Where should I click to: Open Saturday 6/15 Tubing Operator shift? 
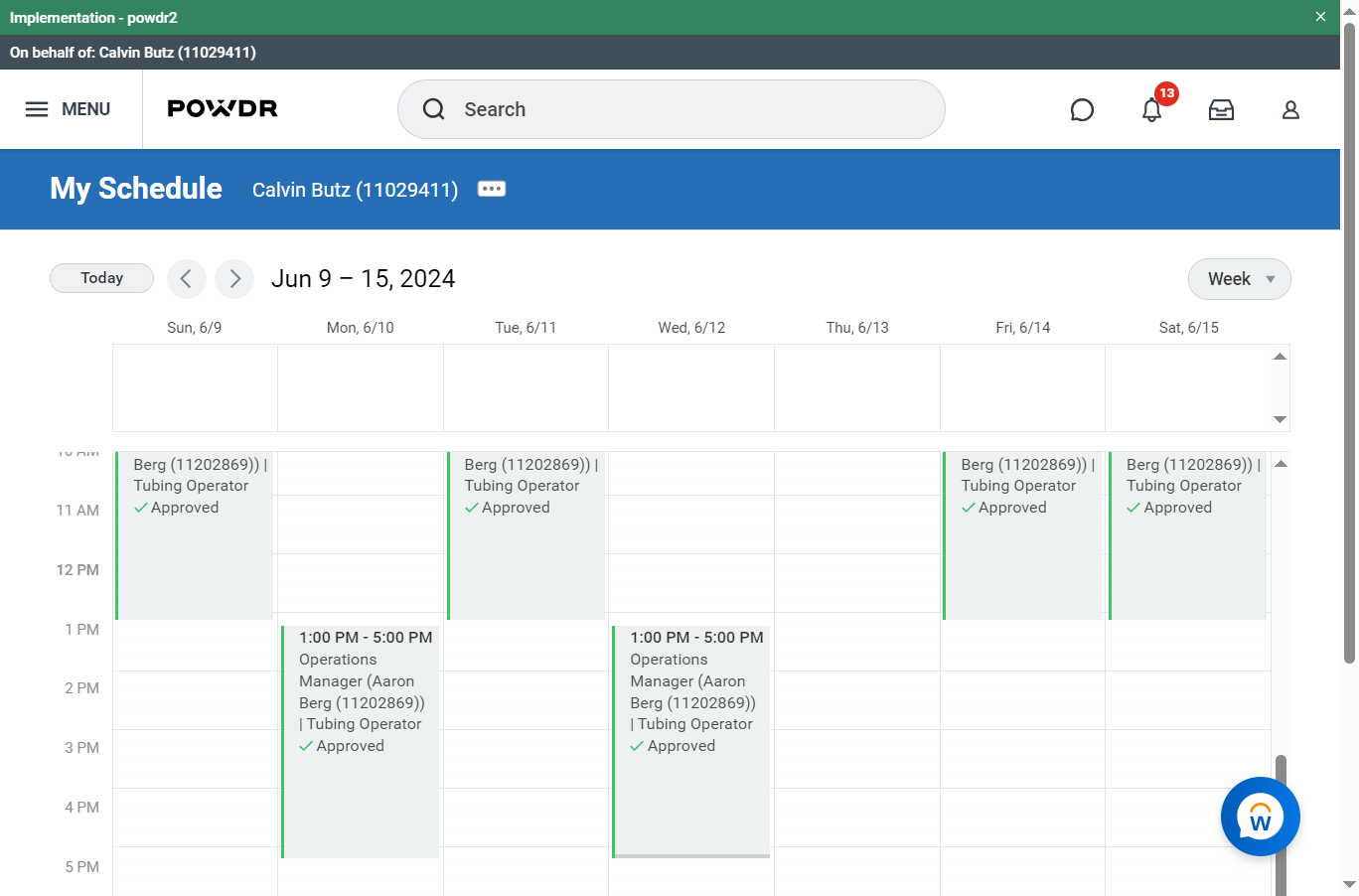tap(1188, 535)
